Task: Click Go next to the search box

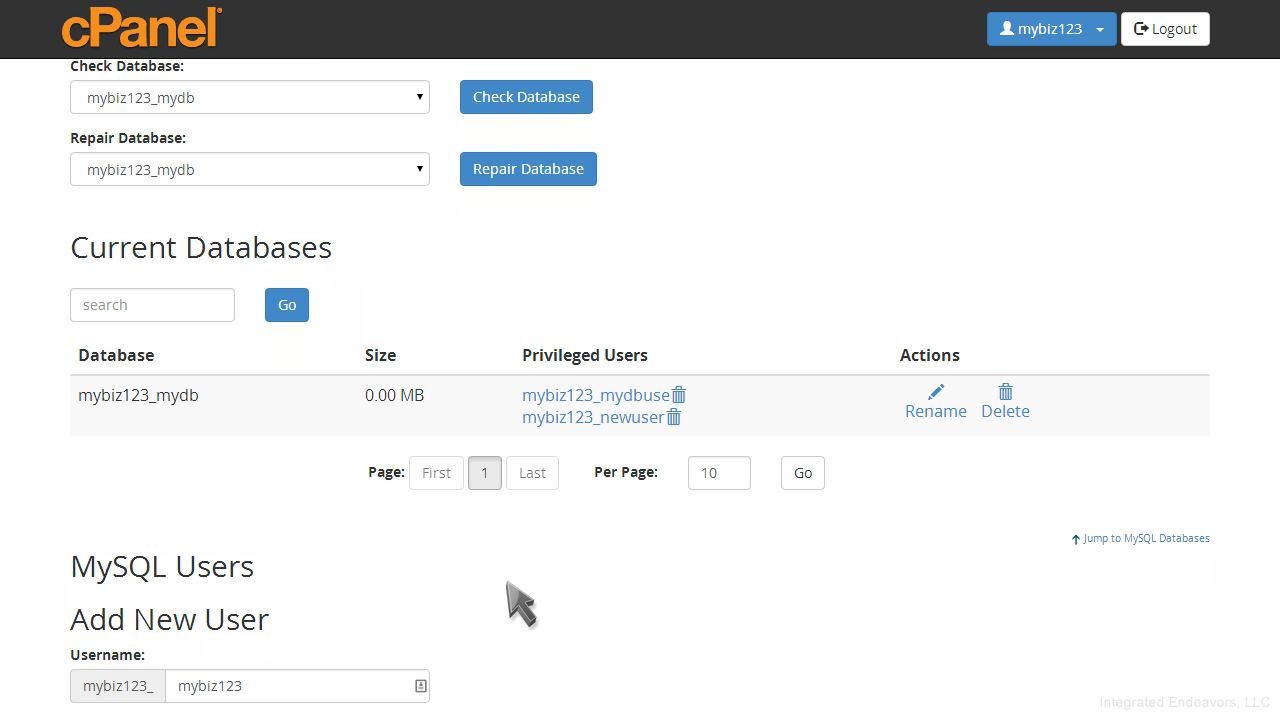Action: tap(287, 305)
